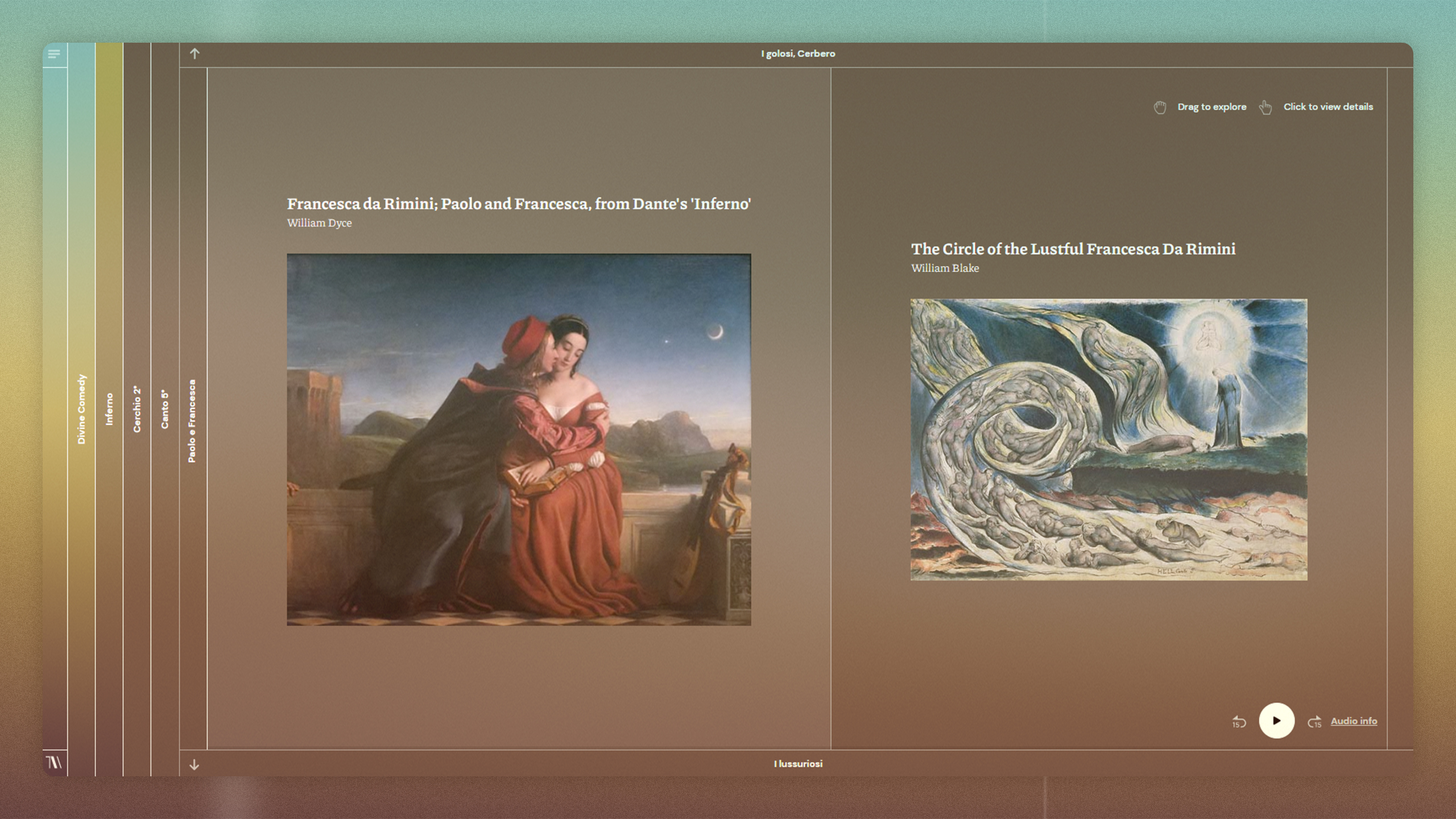Play the audio for current artwork
The width and height of the screenshot is (1456, 819).
point(1278,721)
